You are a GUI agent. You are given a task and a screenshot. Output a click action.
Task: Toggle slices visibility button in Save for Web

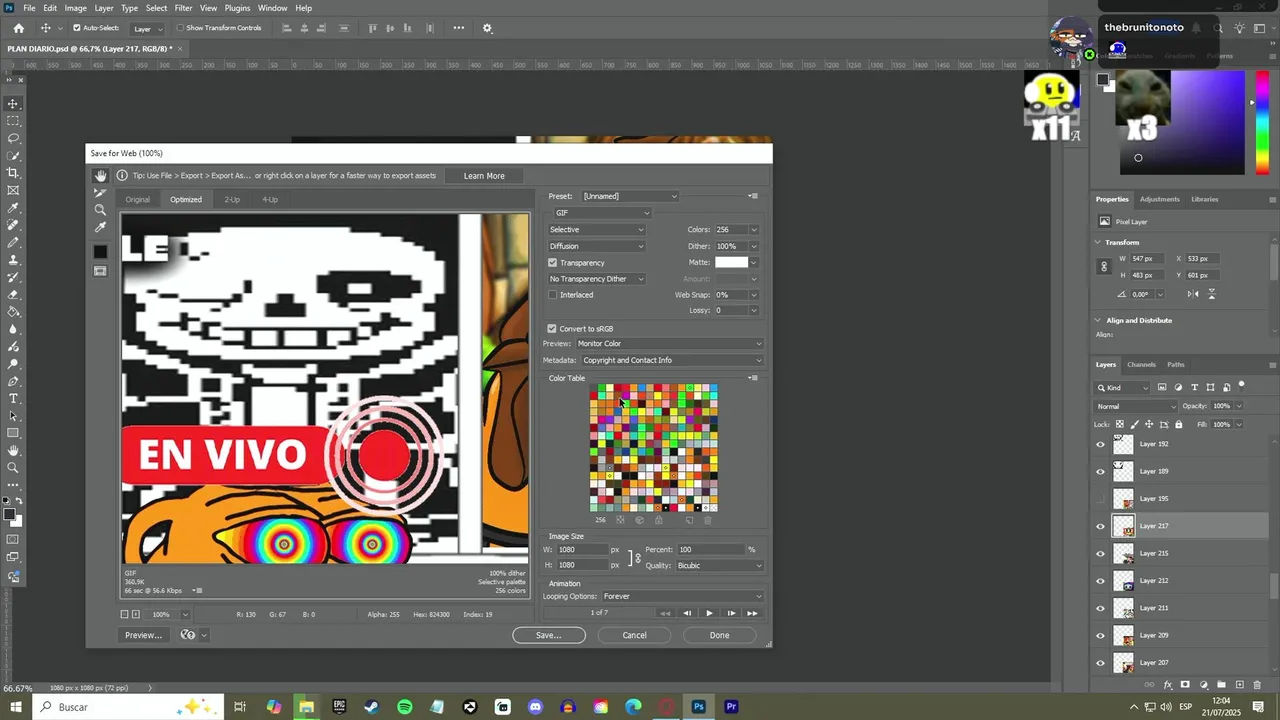(100, 271)
